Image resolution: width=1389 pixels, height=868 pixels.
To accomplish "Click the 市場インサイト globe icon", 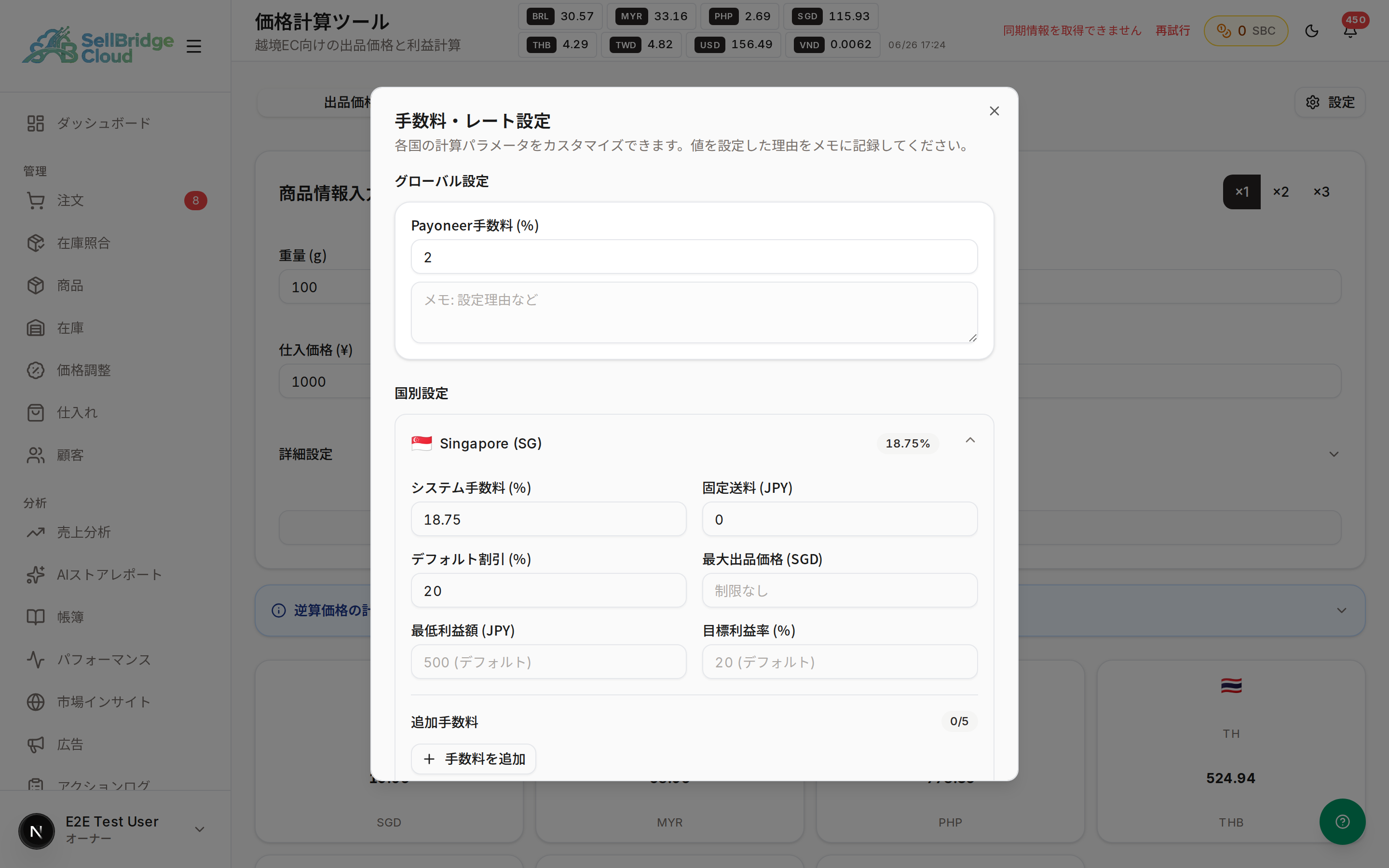I will point(36,702).
